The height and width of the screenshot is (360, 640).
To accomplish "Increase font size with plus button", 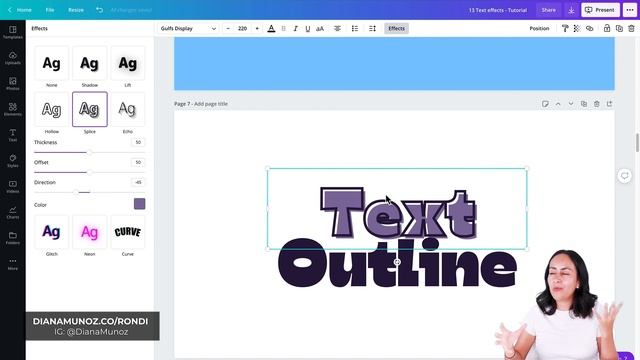I will click(257, 29).
